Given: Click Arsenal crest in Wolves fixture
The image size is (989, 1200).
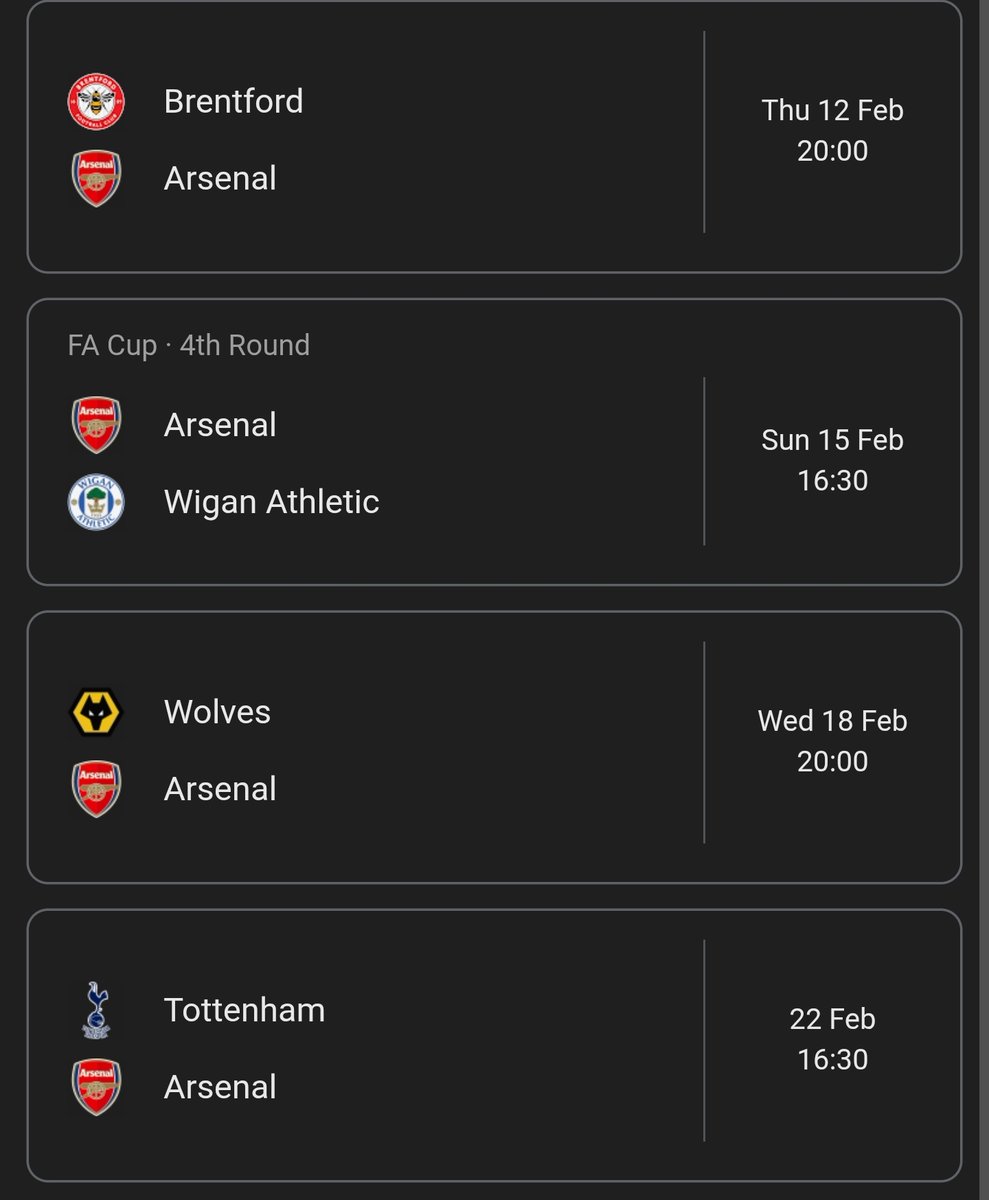Looking at the screenshot, I should pos(96,789).
